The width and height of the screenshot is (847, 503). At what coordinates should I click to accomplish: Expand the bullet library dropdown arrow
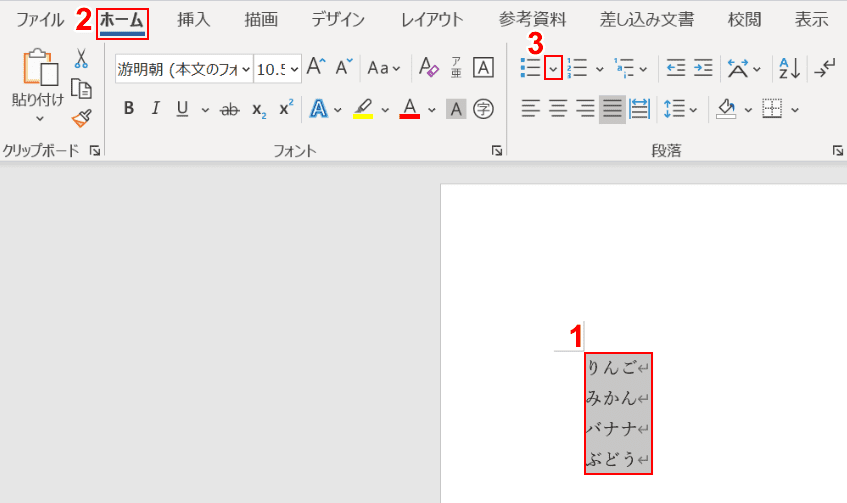[x=553, y=68]
